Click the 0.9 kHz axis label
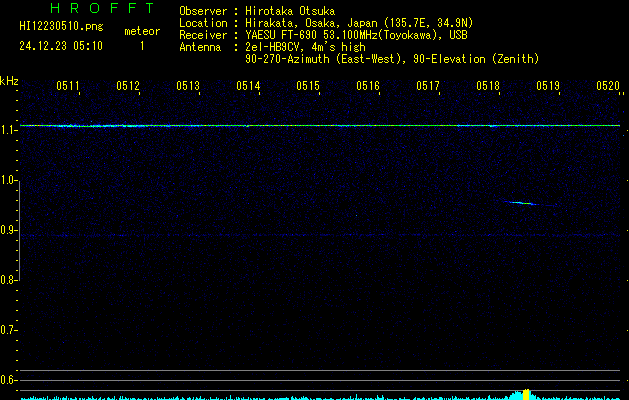Viewport: 629px width, 400px height. [x=8, y=230]
